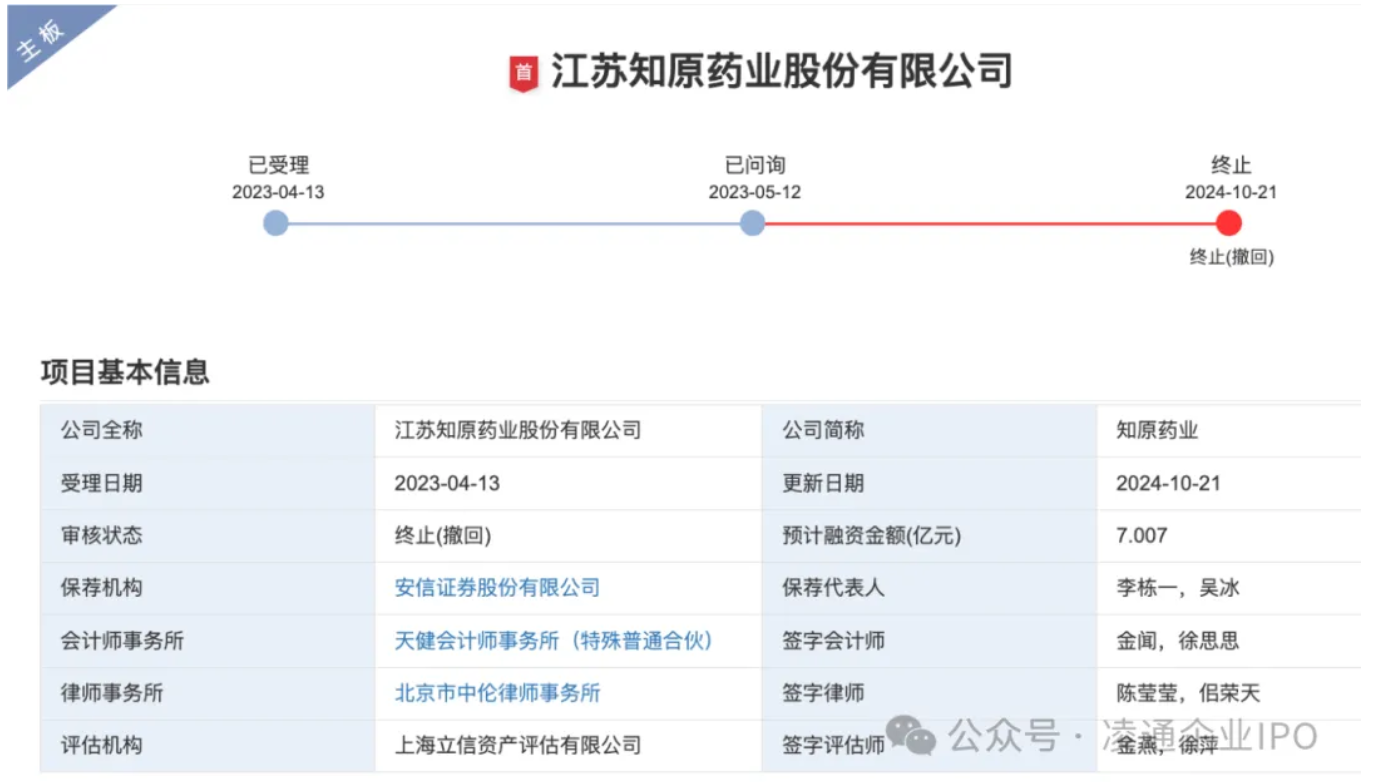Click the 签字律师 label cell
The height and width of the screenshot is (782, 1390).
(x=929, y=693)
